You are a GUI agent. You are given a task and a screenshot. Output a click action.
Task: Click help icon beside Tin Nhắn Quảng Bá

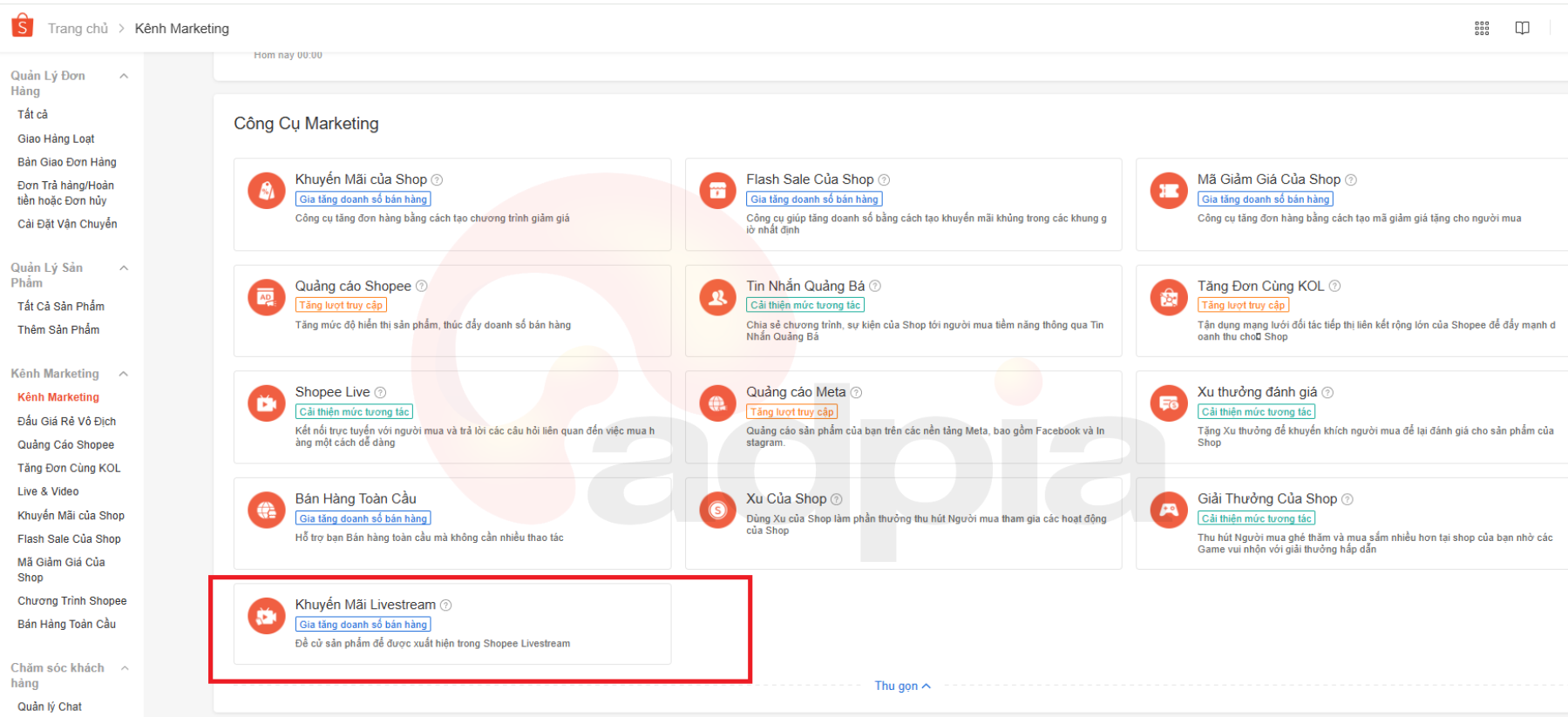click(875, 286)
